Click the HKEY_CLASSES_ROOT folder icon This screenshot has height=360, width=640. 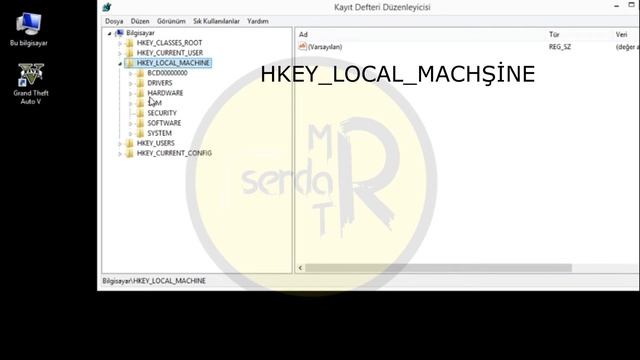click(130, 43)
